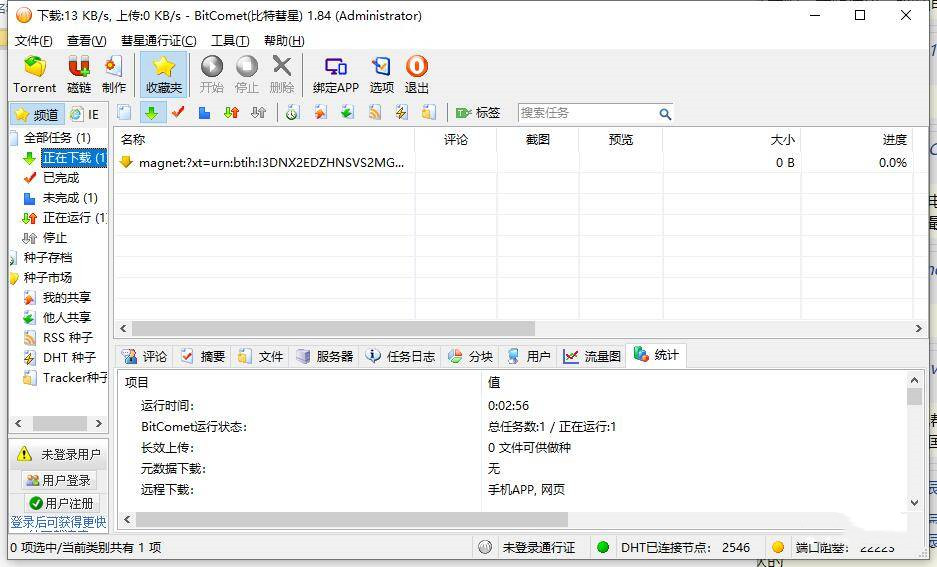Viewport: 937px width, 567px height.
Task: Open the 彗星通行证(C) menu
Action: (158, 41)
